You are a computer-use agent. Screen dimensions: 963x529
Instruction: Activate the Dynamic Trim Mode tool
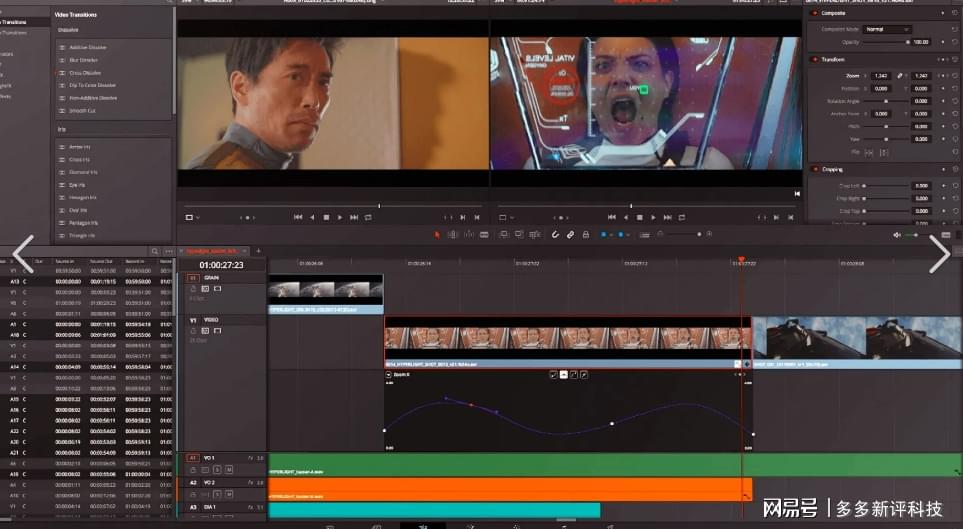[469, 235]
